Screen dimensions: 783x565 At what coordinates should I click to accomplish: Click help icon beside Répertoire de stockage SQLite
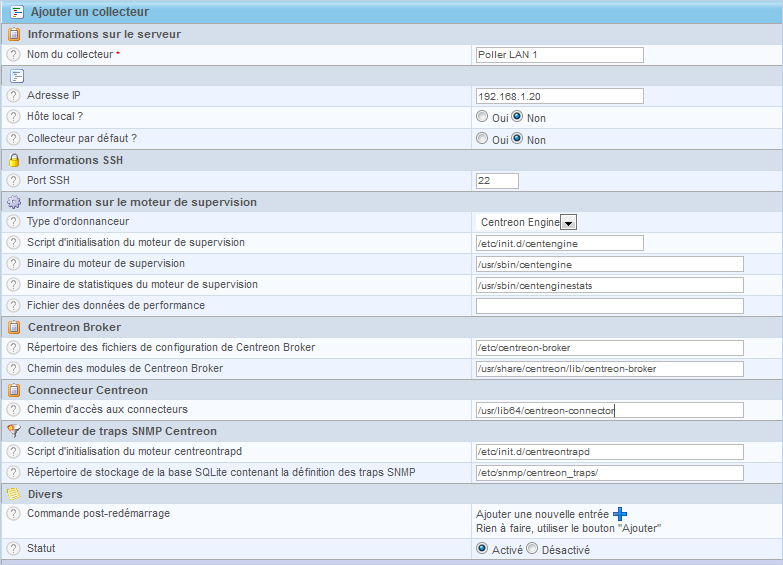[13, 472]
